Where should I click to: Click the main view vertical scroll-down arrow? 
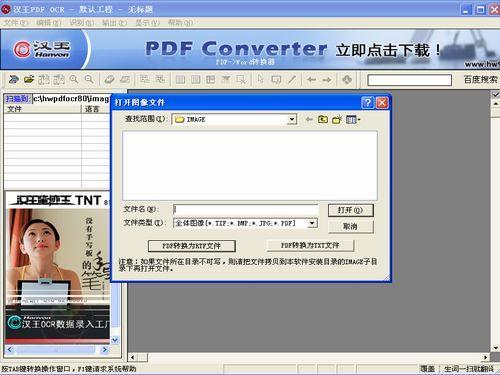496,348
